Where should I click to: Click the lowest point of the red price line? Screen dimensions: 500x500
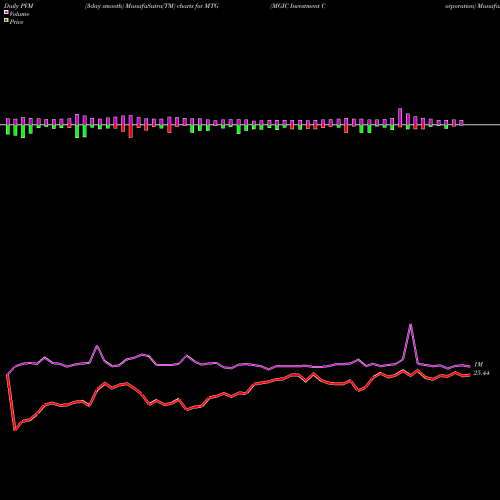[15, 430]
